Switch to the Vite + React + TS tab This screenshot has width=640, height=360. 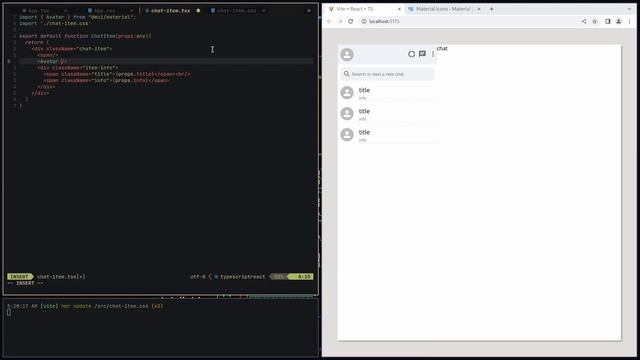pyautogui.click(x=364, y=9)
